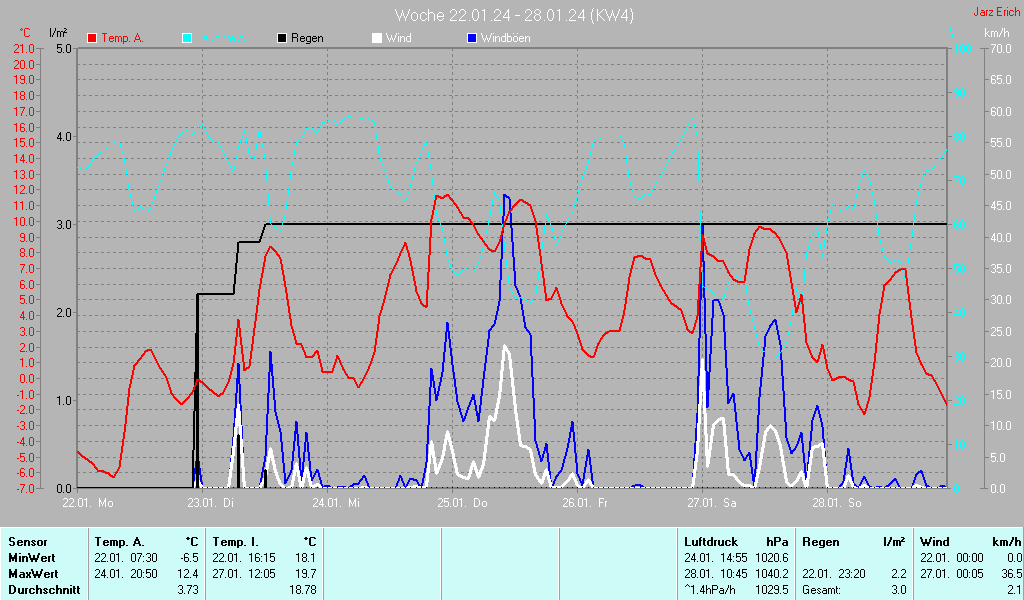Click the 25.01. Do date axis label

tap(464, 503)
